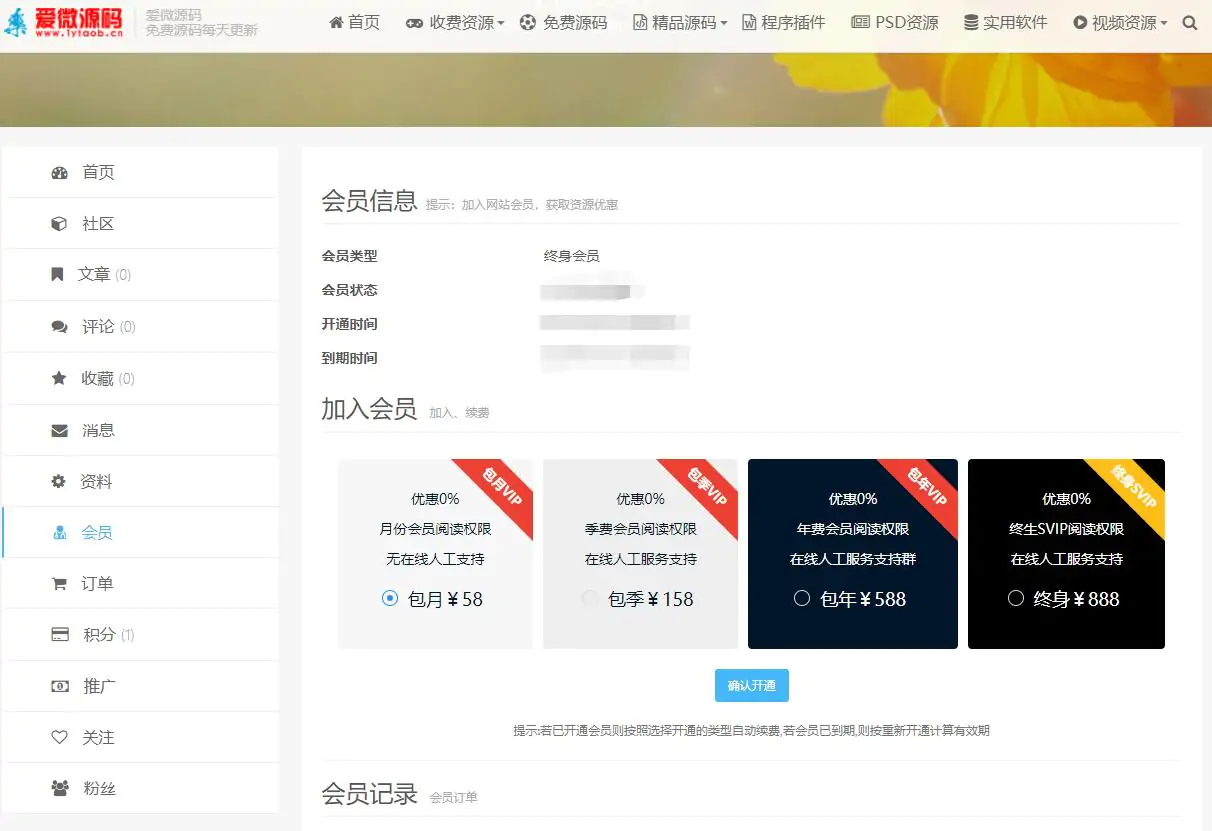Image resolution: width=1212 pixels, height=831 pixels.
Task: Click the gamepad icon beside 收费资源
Action: point(414,23)
